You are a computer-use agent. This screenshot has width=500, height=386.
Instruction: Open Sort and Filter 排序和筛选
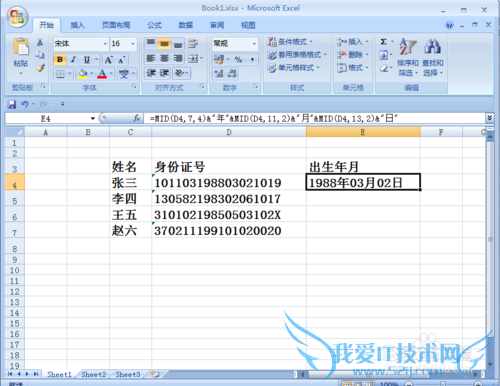tap(408, 57)
